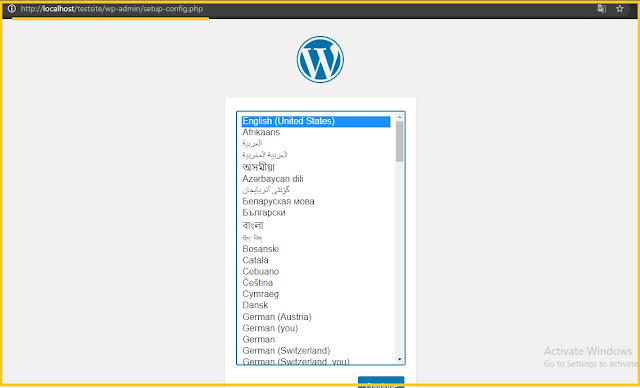Click the blue Continue button
This screenshot has width=640, height=388.
pyautogui.click(x=381, y=382)
